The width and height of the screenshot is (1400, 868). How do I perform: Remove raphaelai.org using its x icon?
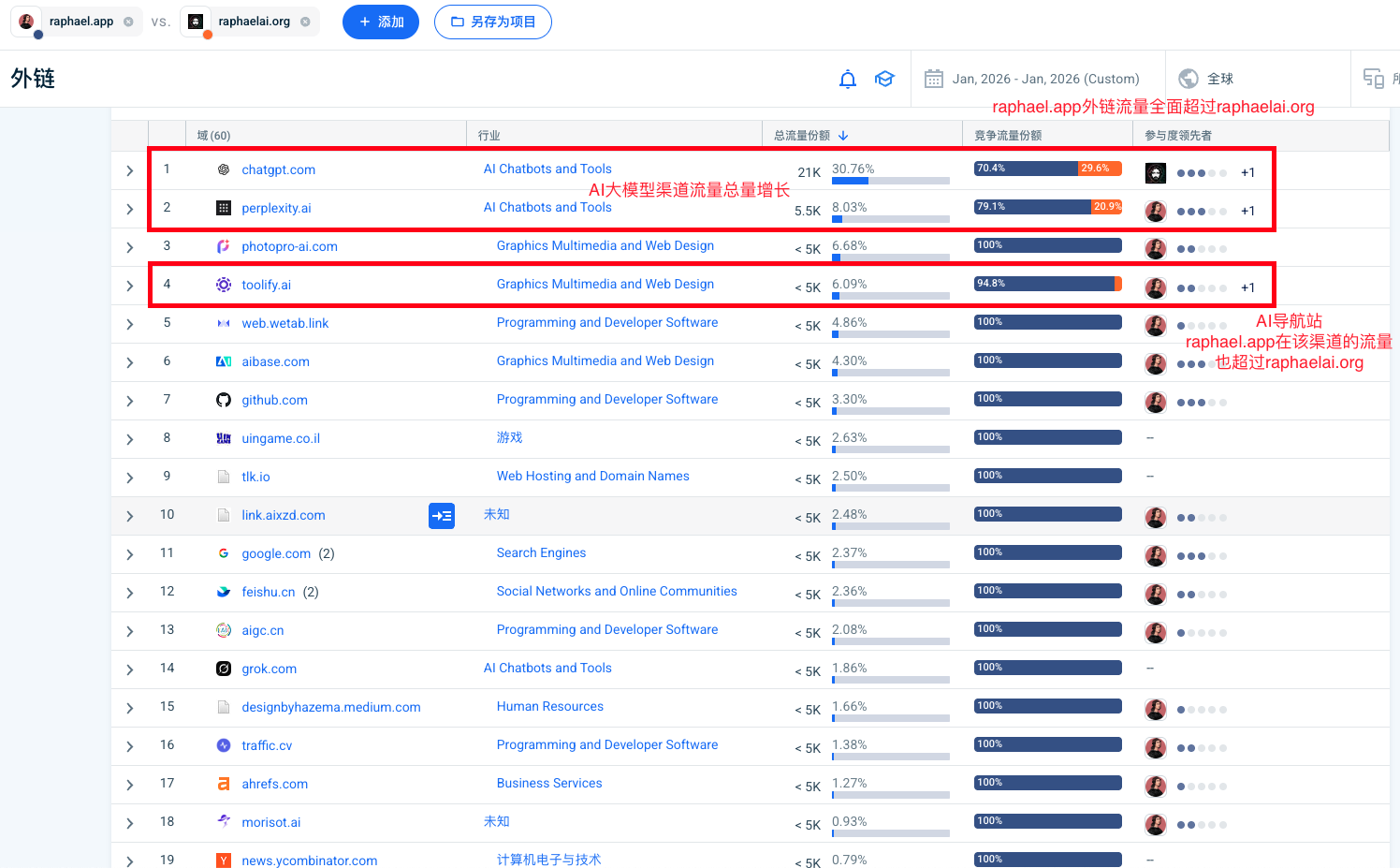click(305, 22)
